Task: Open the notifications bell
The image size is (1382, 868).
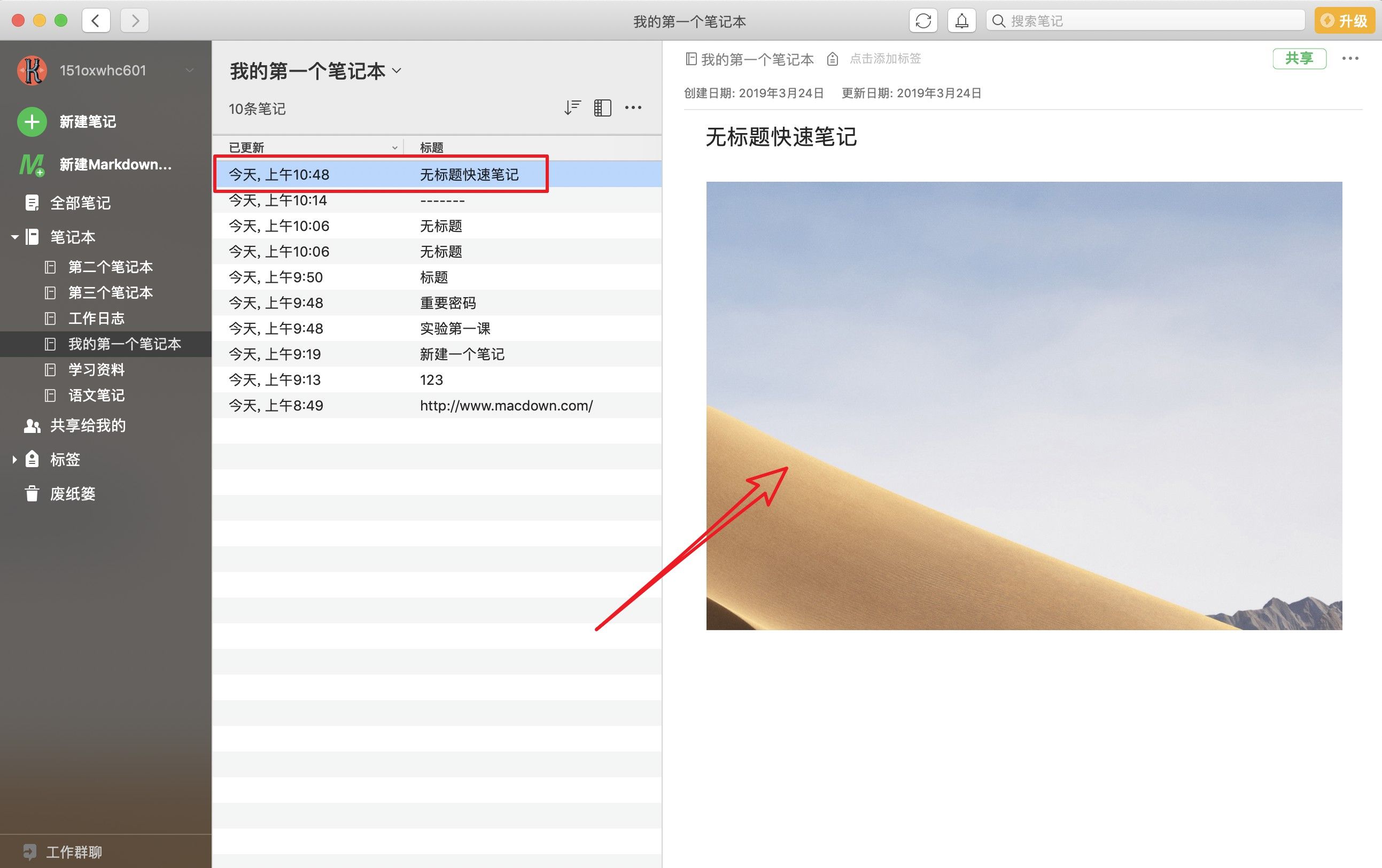Action: (x=961, y=21)
